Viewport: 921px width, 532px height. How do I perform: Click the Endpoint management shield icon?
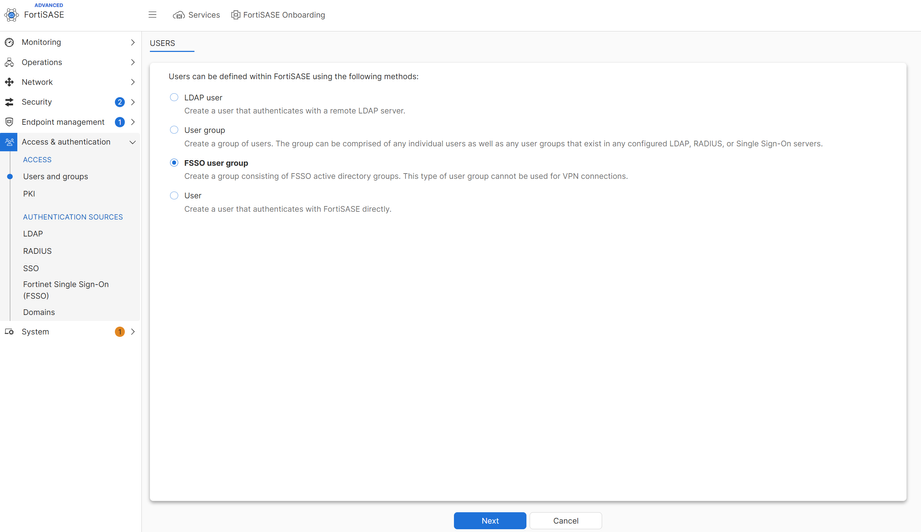pos(9,122)
